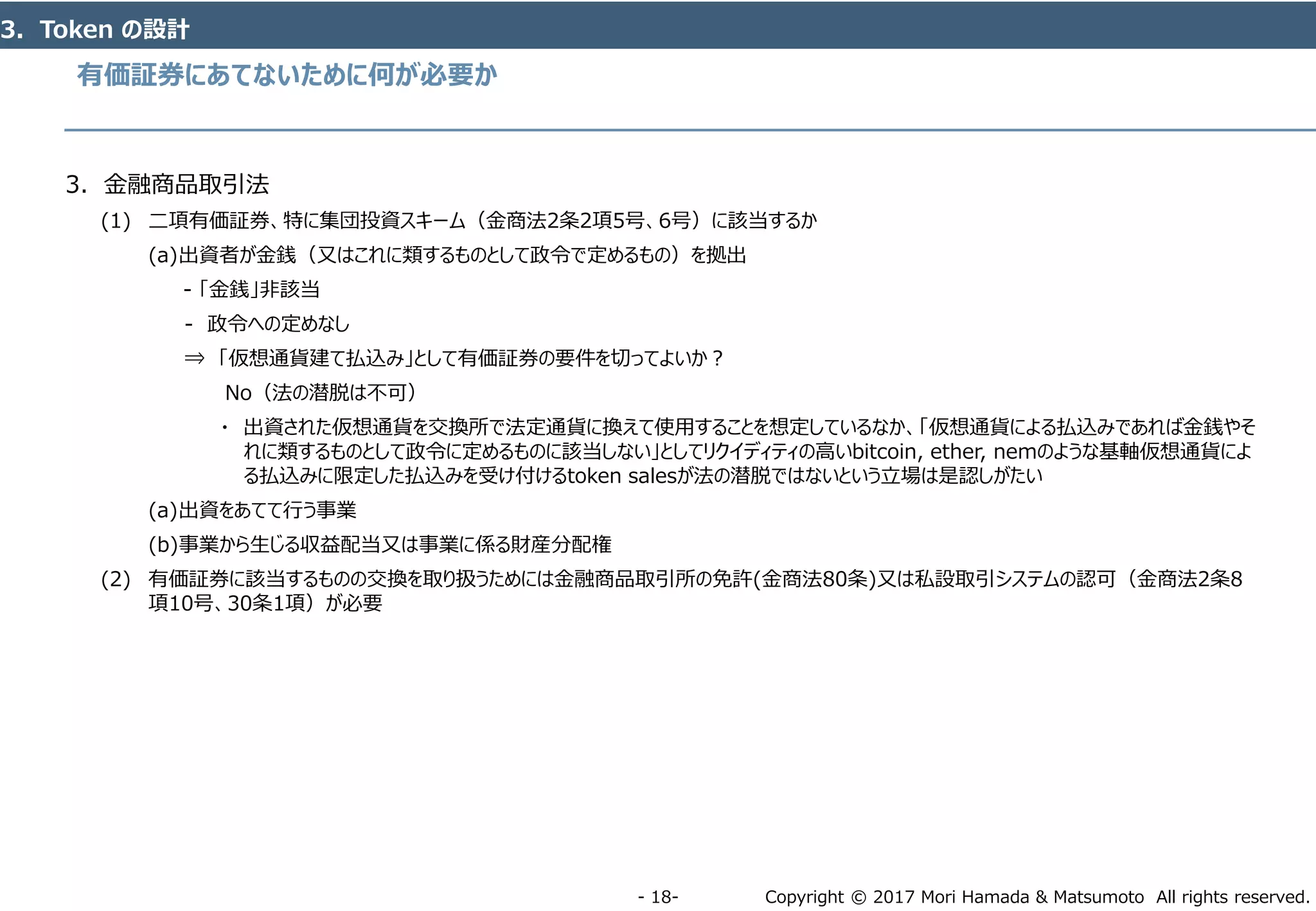Click the line '(a)出資者が金銭…を拠出'

click(447, 256)
